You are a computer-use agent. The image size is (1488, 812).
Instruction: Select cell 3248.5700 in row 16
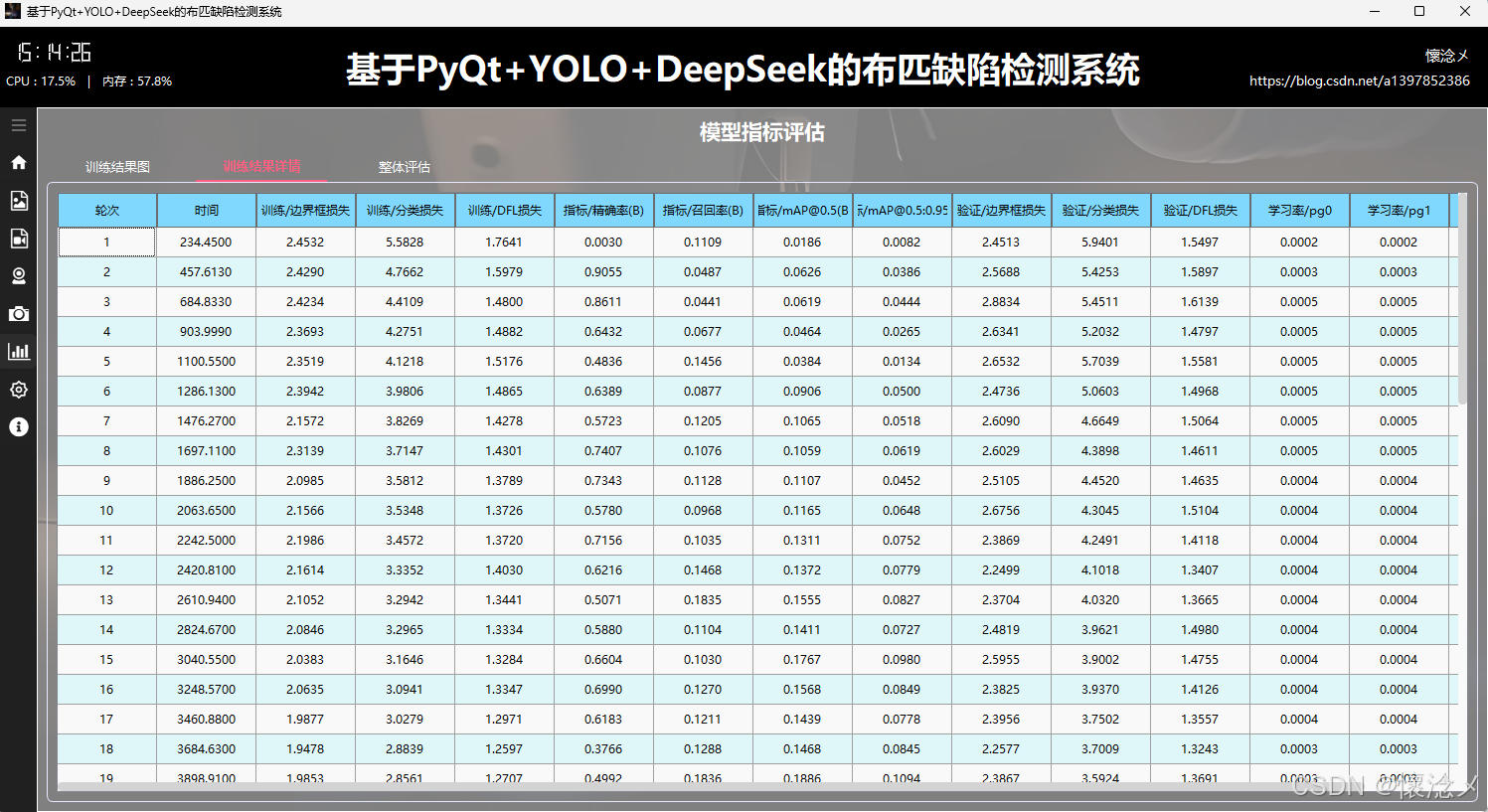pyautogui.click(x=207, y=689)
